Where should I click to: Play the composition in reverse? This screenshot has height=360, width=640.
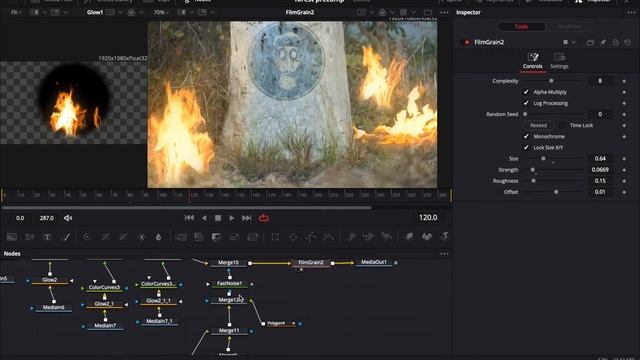(204, 218)
